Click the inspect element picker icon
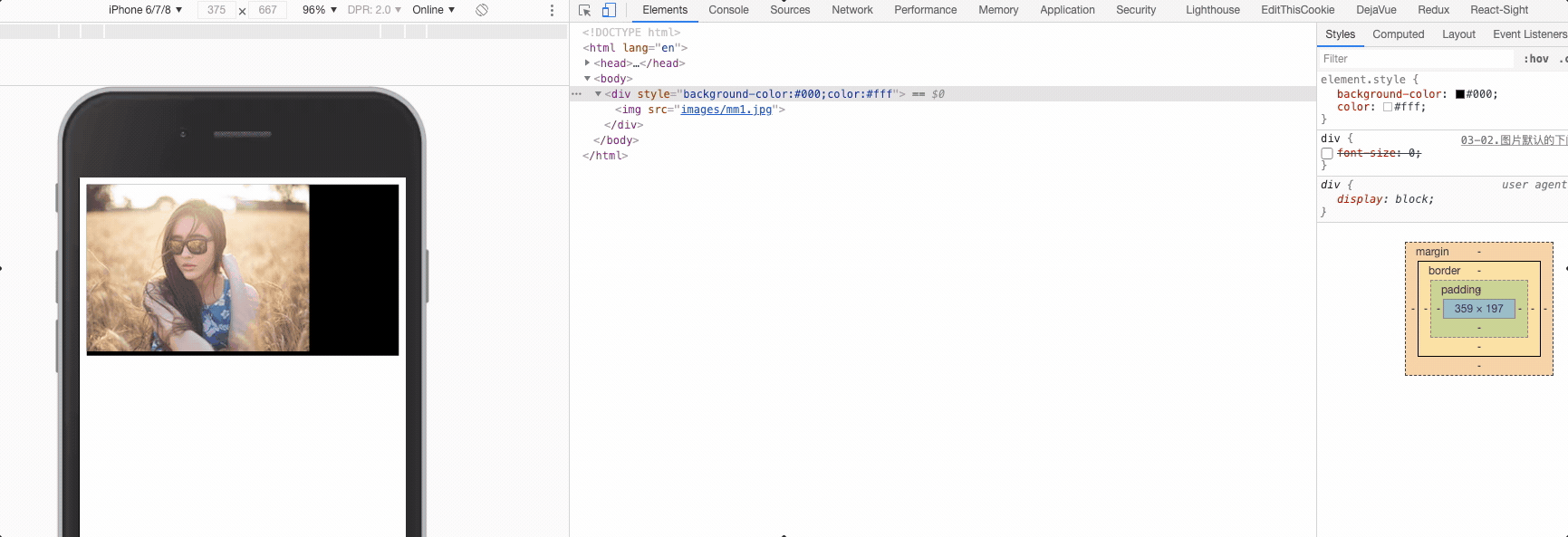 pyautogui.click(x=584, y=10)
